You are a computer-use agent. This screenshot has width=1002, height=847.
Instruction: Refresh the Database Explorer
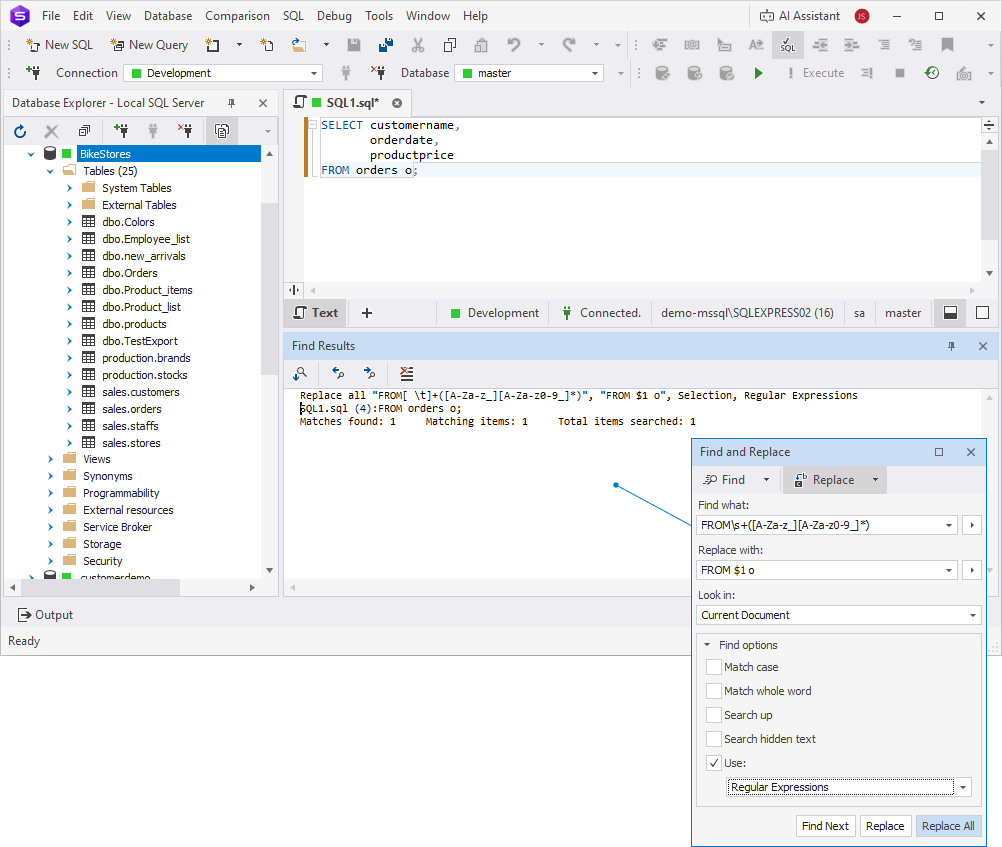pyautogui.click(x=20, y=130)
